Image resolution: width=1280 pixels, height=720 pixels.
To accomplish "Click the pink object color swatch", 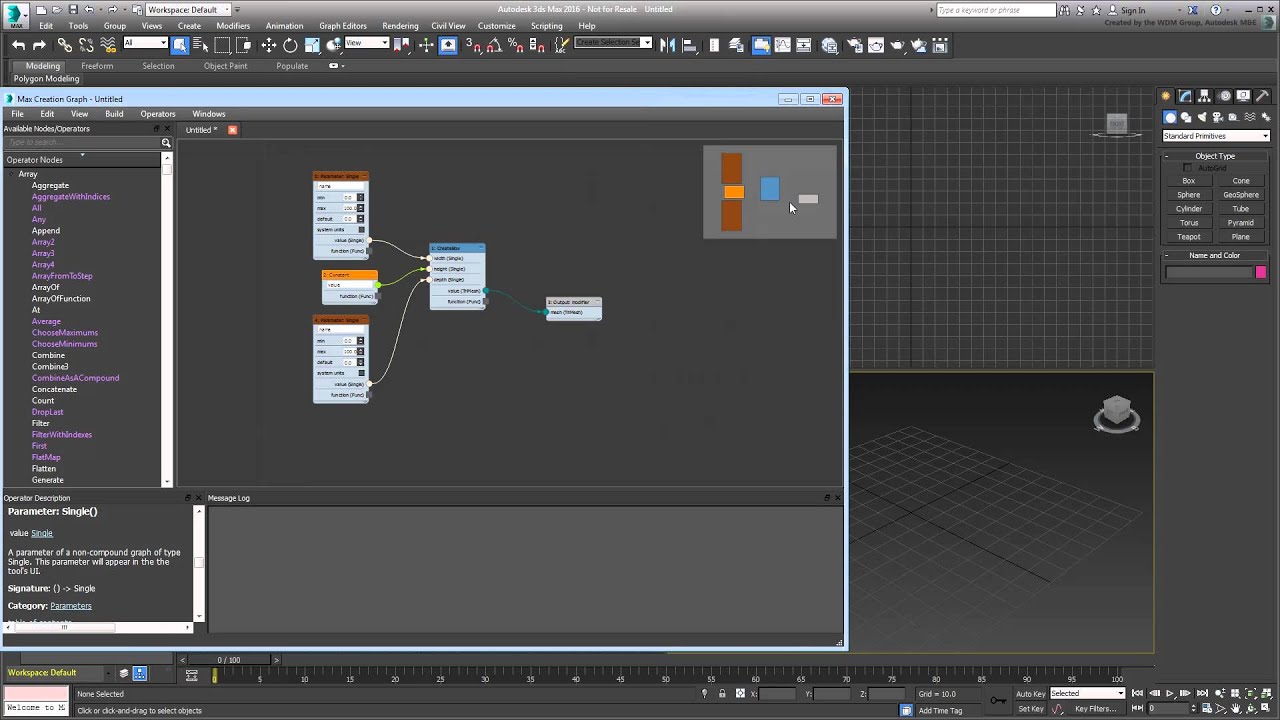I will (x=1261, y=272).
